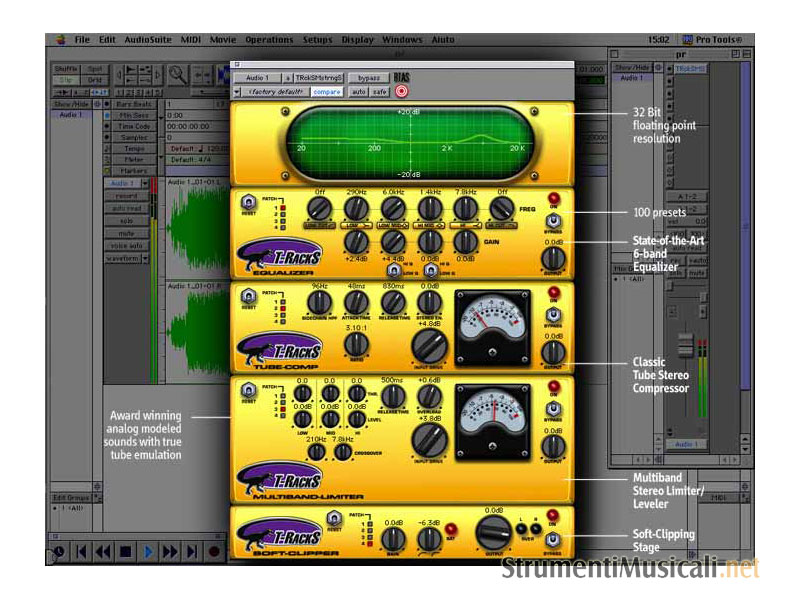
Task: Click the Equalizer reset button
Action: (x=248, y=204)
